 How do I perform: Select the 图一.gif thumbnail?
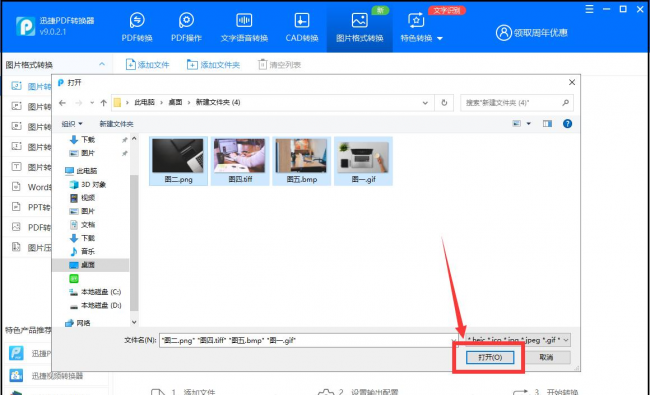pyautogui.click(x=363, y=161)
